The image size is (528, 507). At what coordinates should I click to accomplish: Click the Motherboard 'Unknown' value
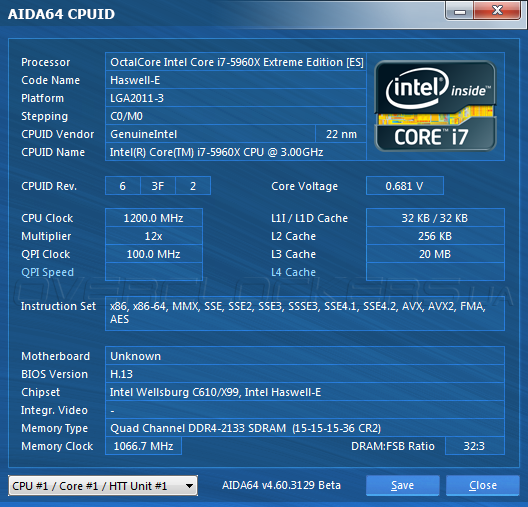(305, 356)
